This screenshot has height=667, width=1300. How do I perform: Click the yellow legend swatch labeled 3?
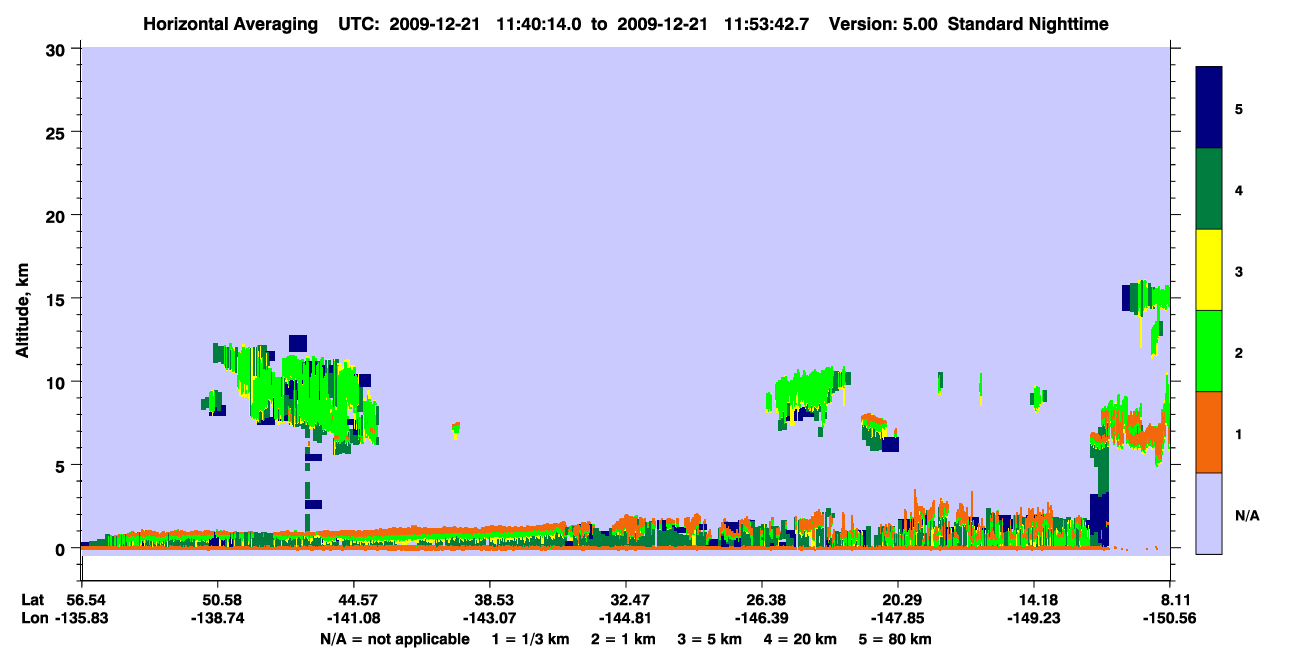[1209, 270]
